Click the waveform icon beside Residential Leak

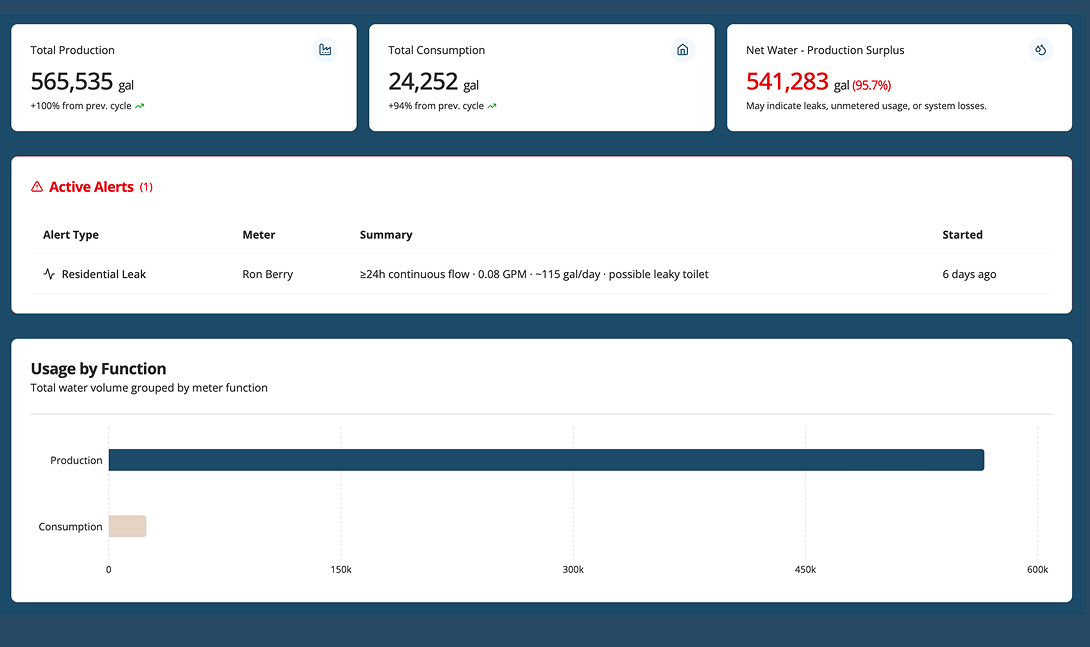48,273
